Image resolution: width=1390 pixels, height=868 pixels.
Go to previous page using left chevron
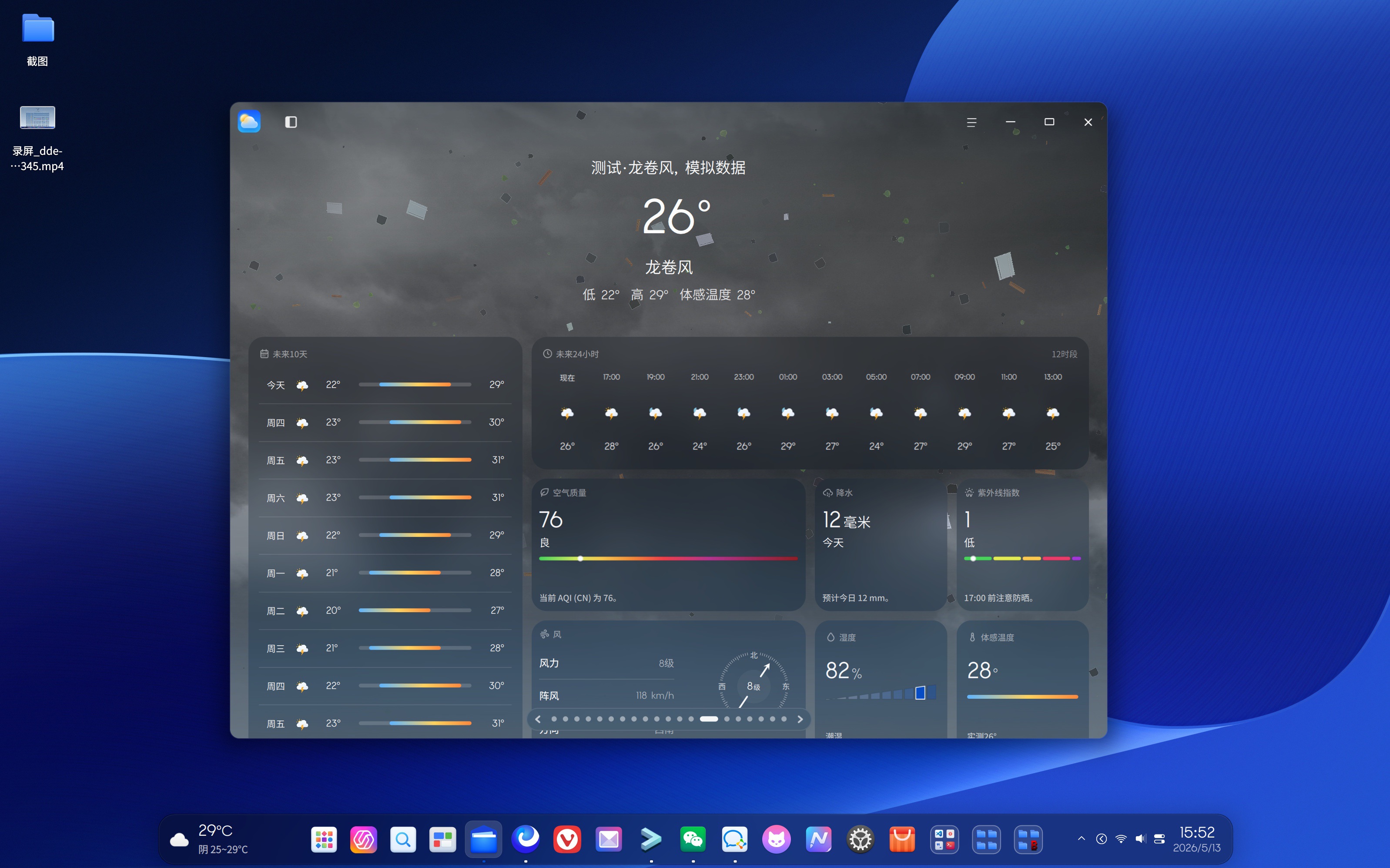[x=538, y=719]
